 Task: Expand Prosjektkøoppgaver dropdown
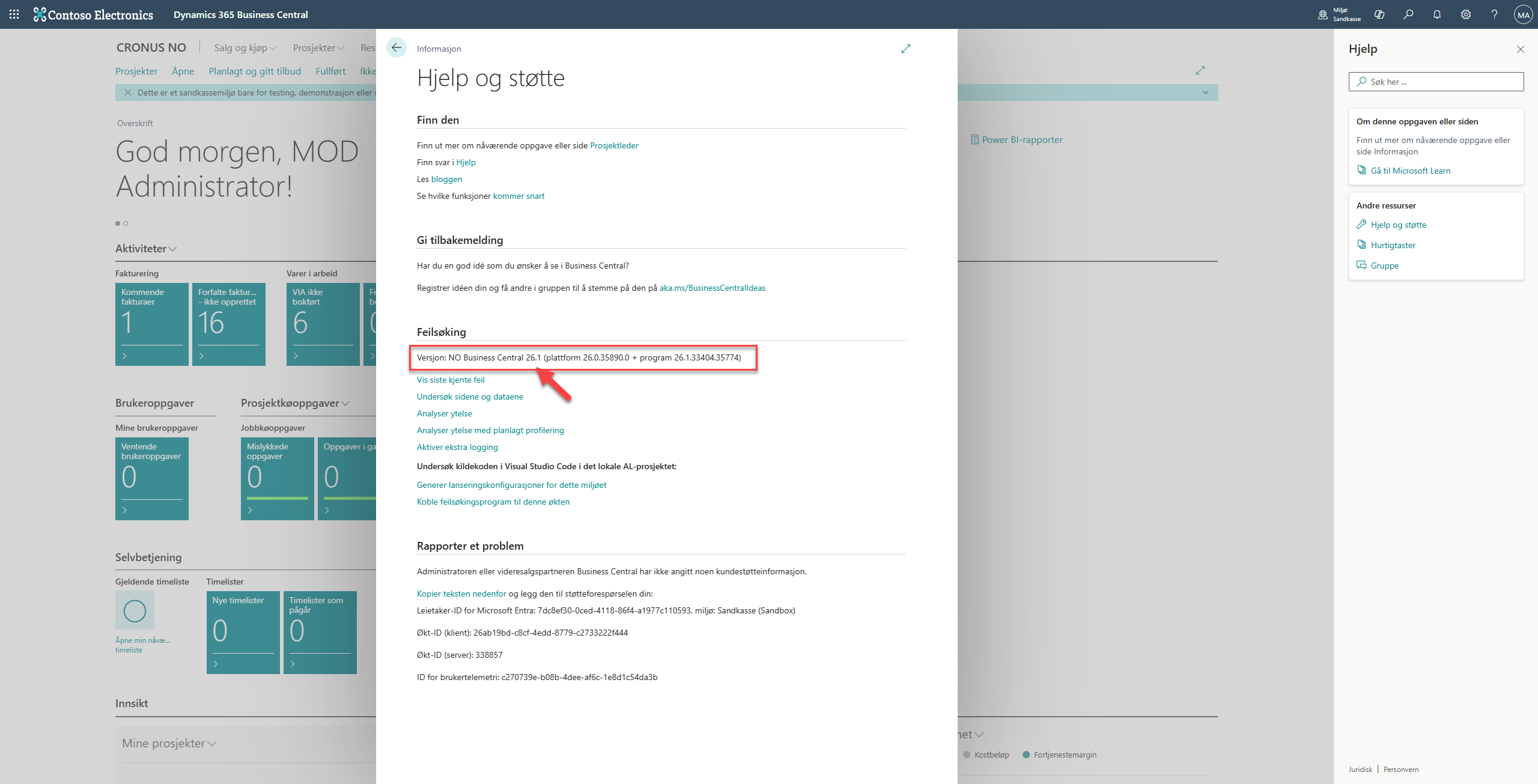[295, 403]
